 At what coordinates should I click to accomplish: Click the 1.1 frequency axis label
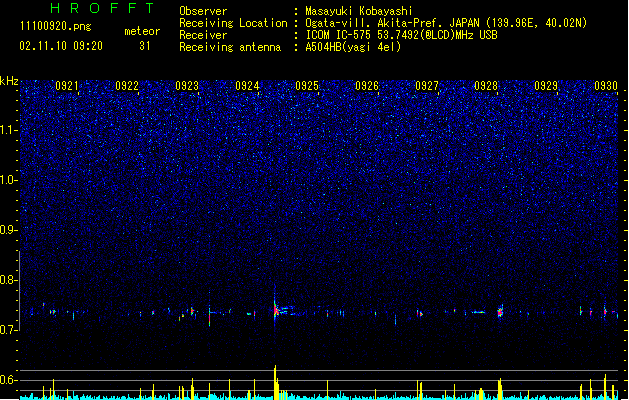(9, 130)
